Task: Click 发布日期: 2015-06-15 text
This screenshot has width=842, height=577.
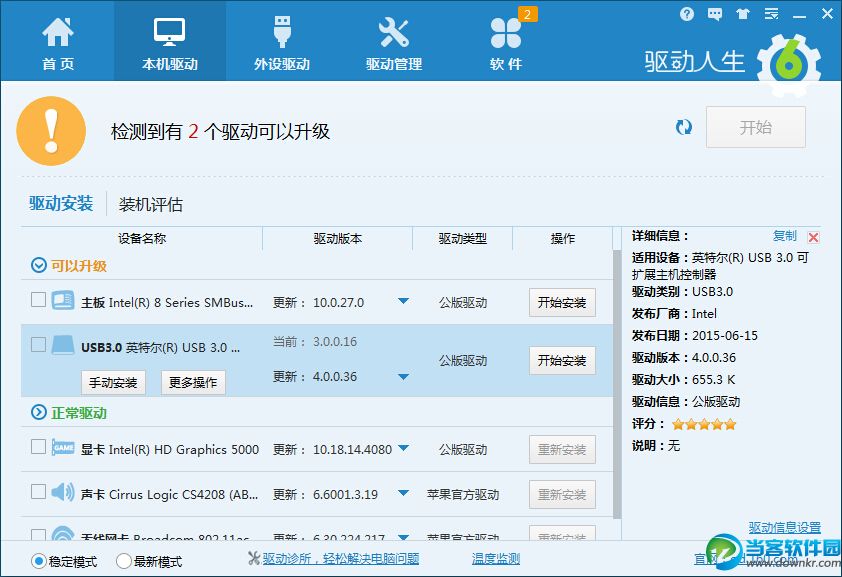Action: click(x=694, y=336)
